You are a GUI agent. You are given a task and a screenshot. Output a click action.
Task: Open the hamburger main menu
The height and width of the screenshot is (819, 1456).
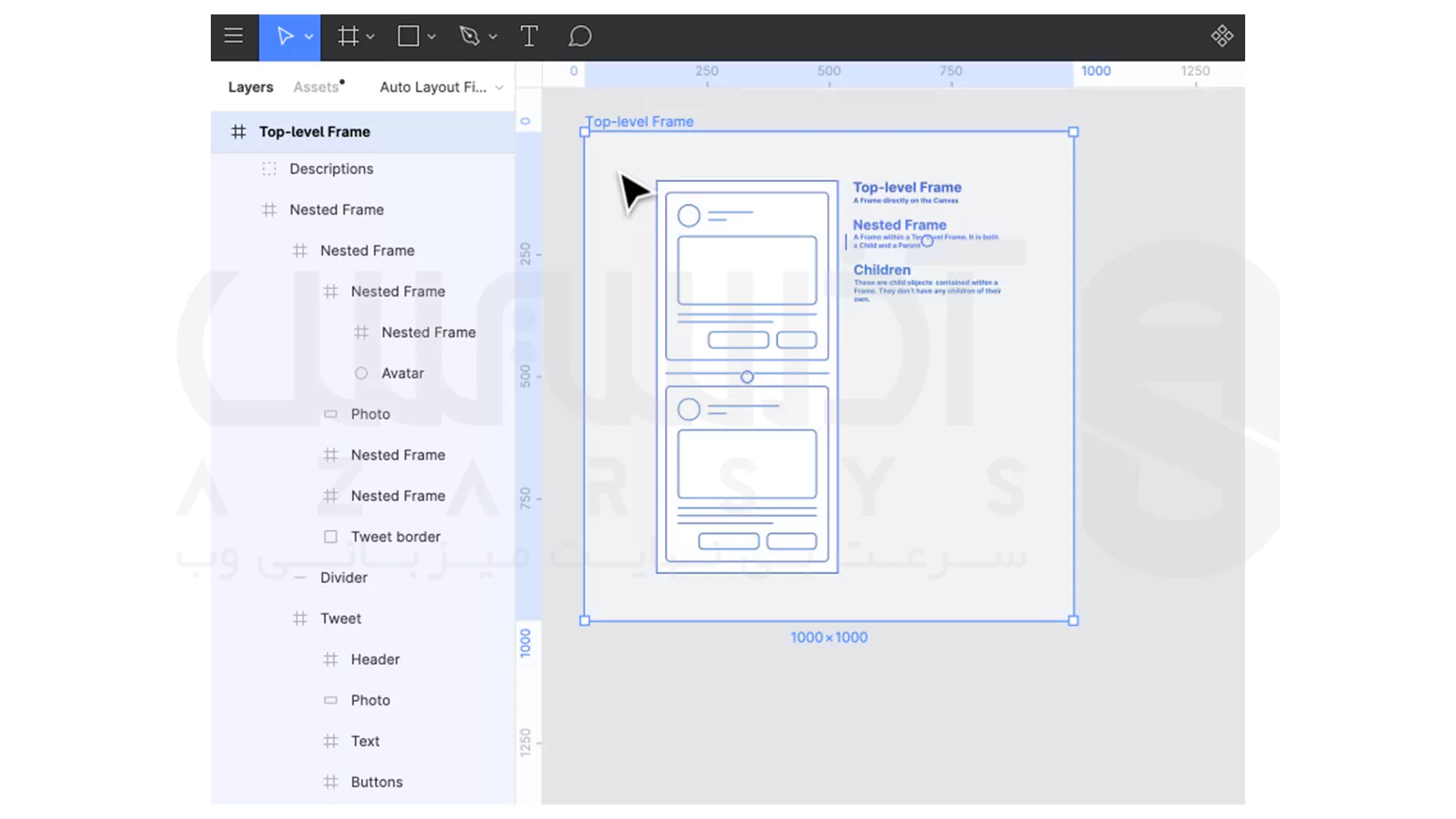click(x=234, y=36)
